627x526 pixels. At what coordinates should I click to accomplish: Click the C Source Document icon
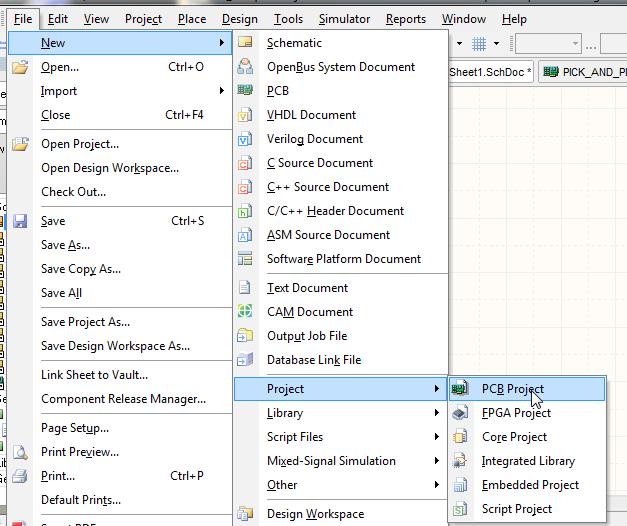pos(245,163)
